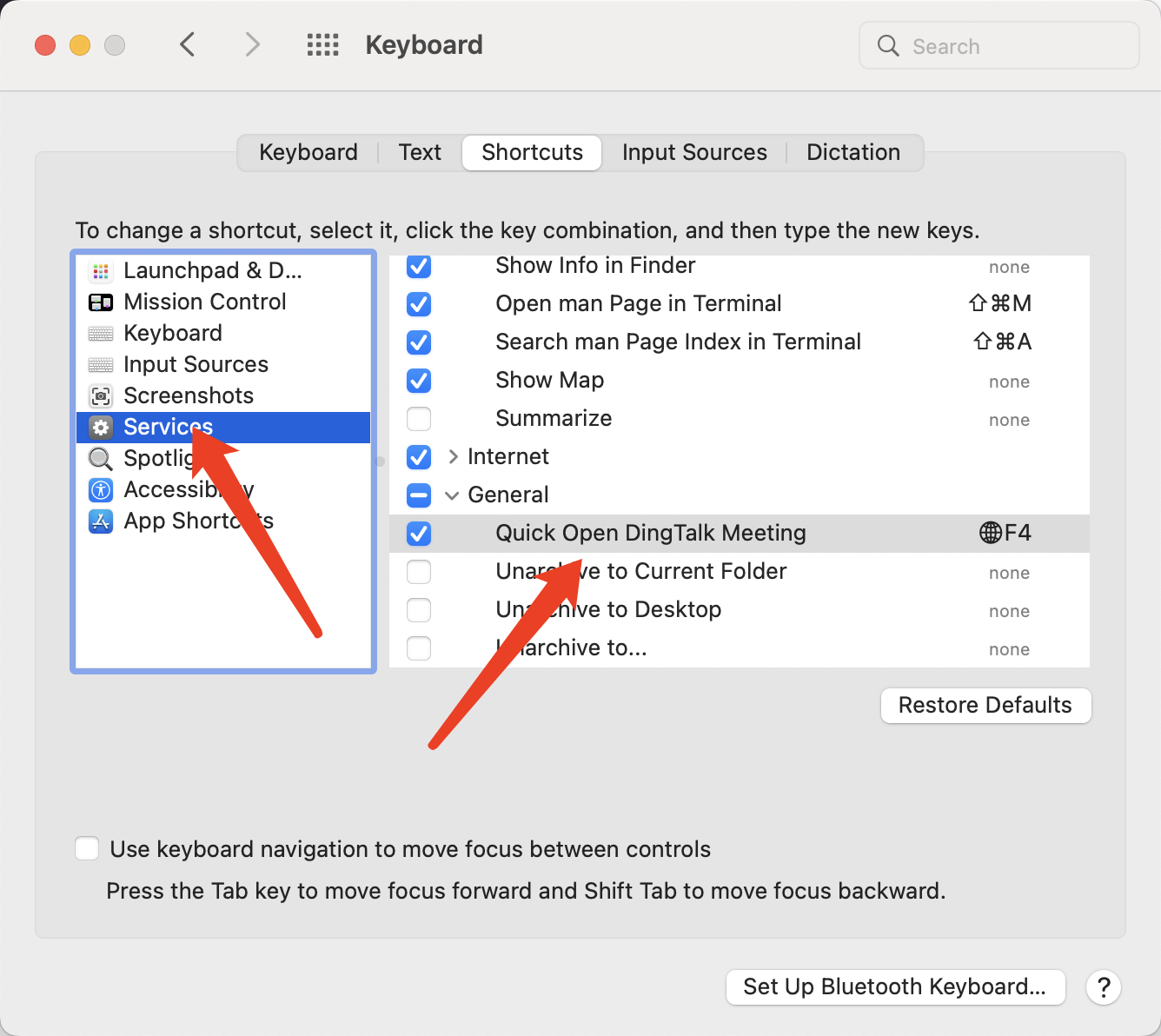The width and height of the screenshot is (1161, 1036).
Task: Select the Spotlight magnifier icon
Action: [101, 459]
